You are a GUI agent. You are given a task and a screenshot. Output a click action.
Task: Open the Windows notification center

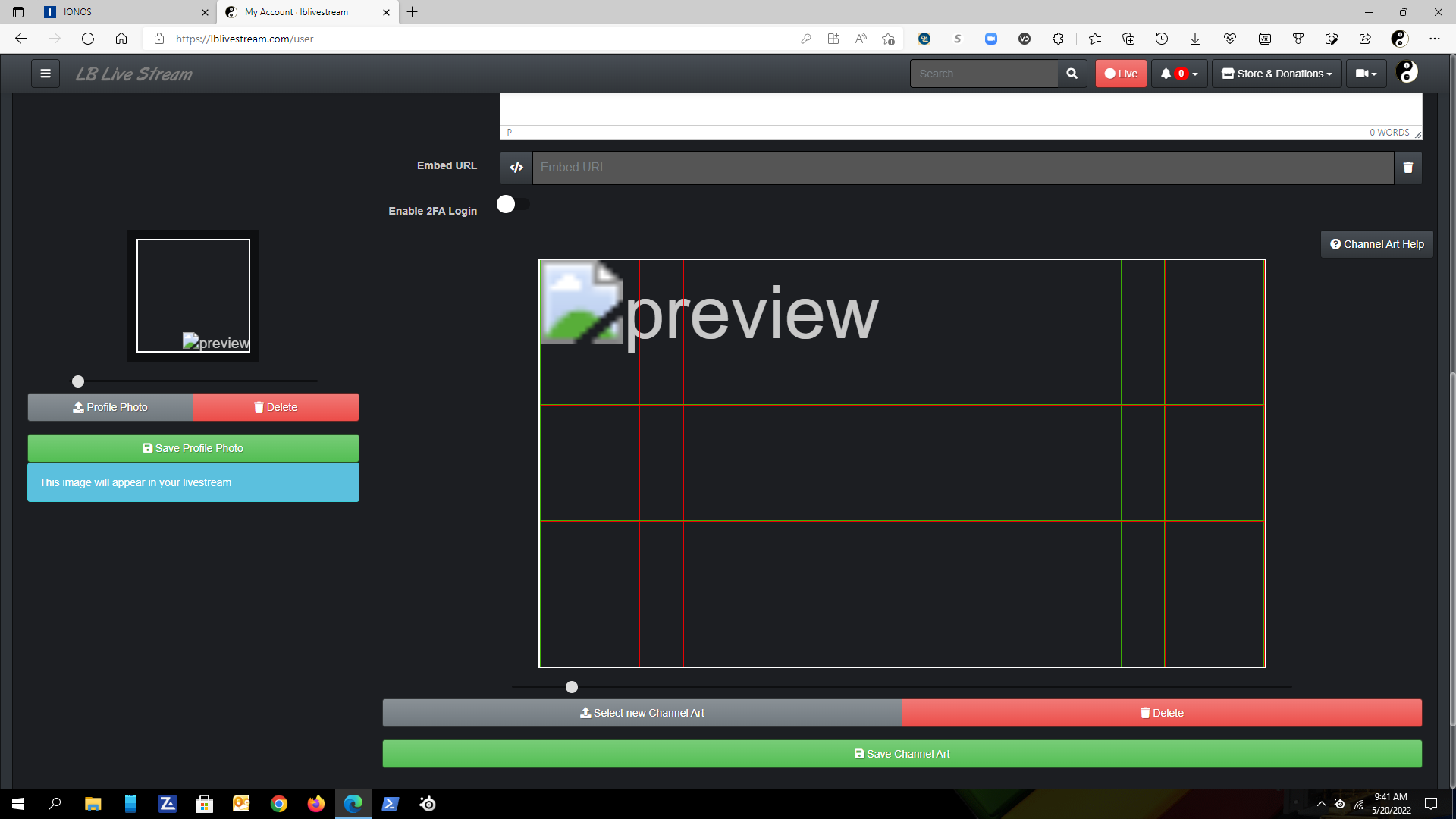coord(1431,804)
